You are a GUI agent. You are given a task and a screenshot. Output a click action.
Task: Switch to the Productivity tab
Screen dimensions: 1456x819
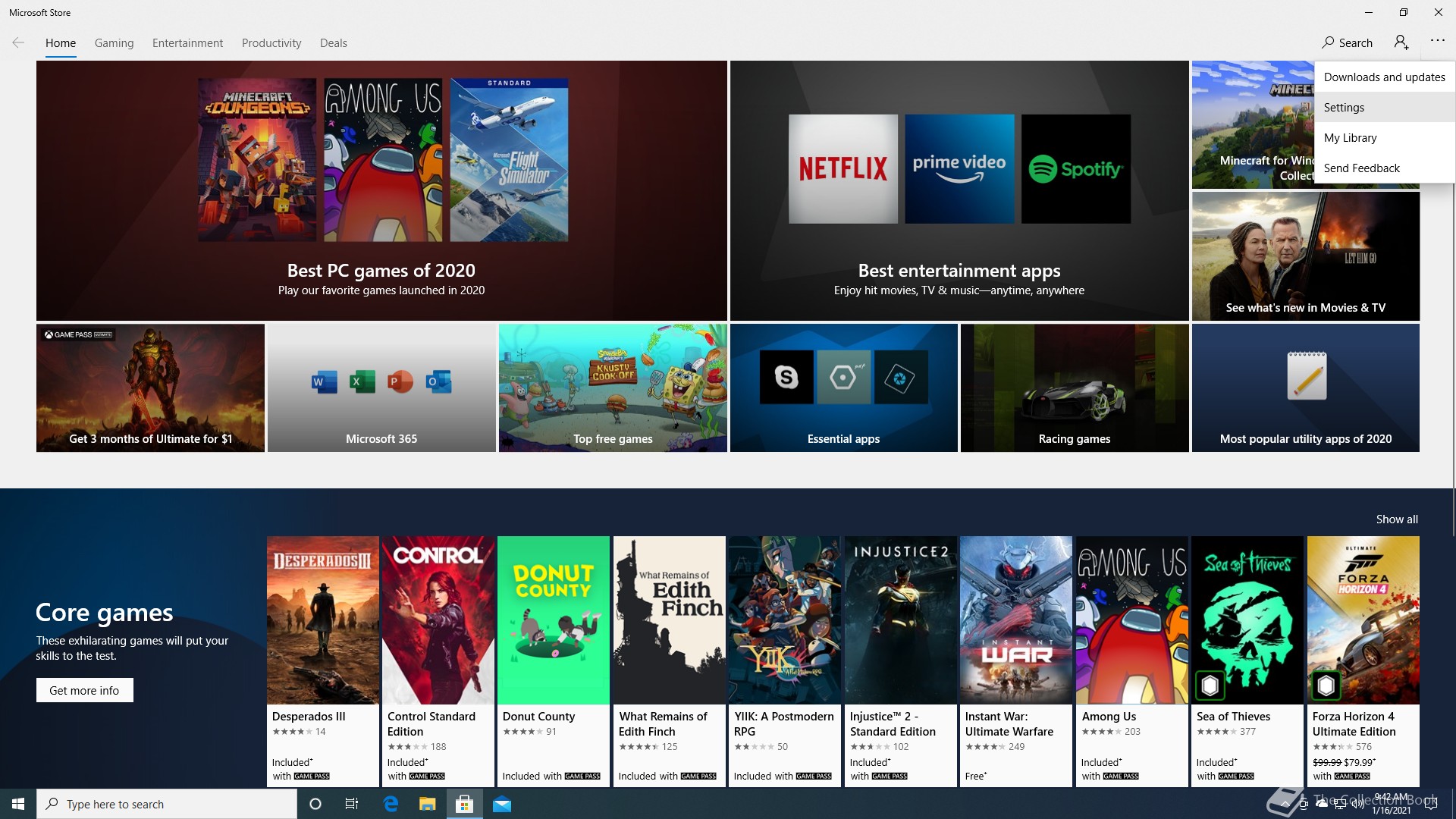pos(271,43)
